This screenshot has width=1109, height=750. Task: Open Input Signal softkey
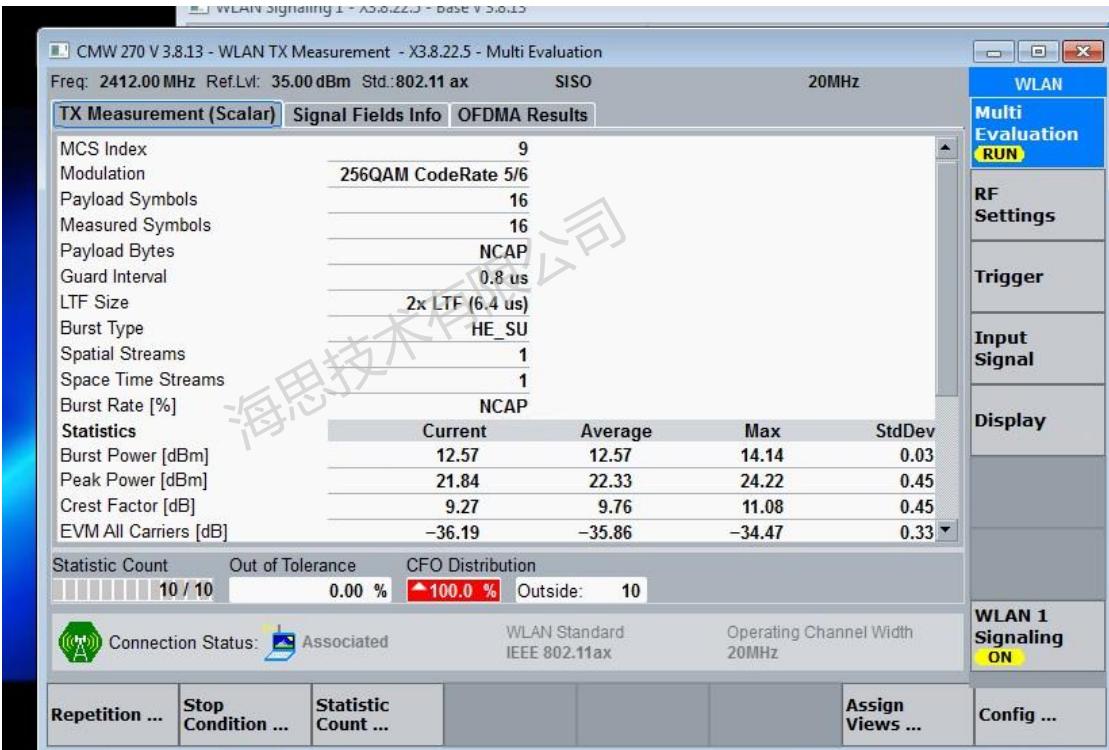1037,349
